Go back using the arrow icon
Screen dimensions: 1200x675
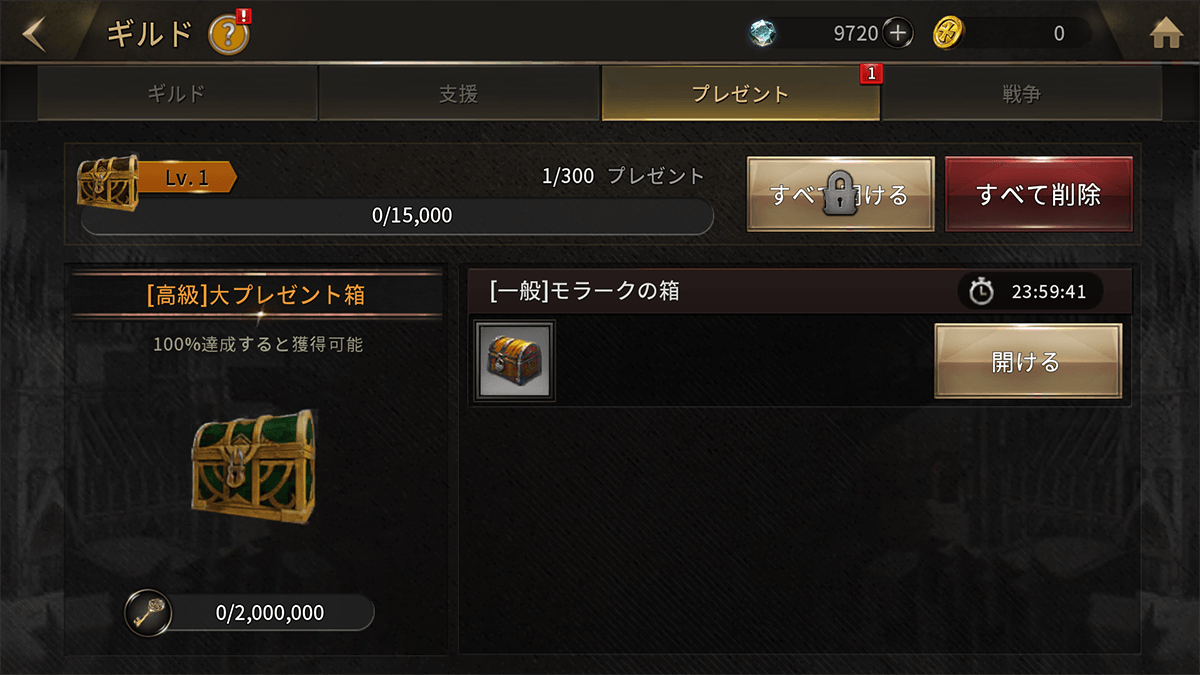pos(34,34)
